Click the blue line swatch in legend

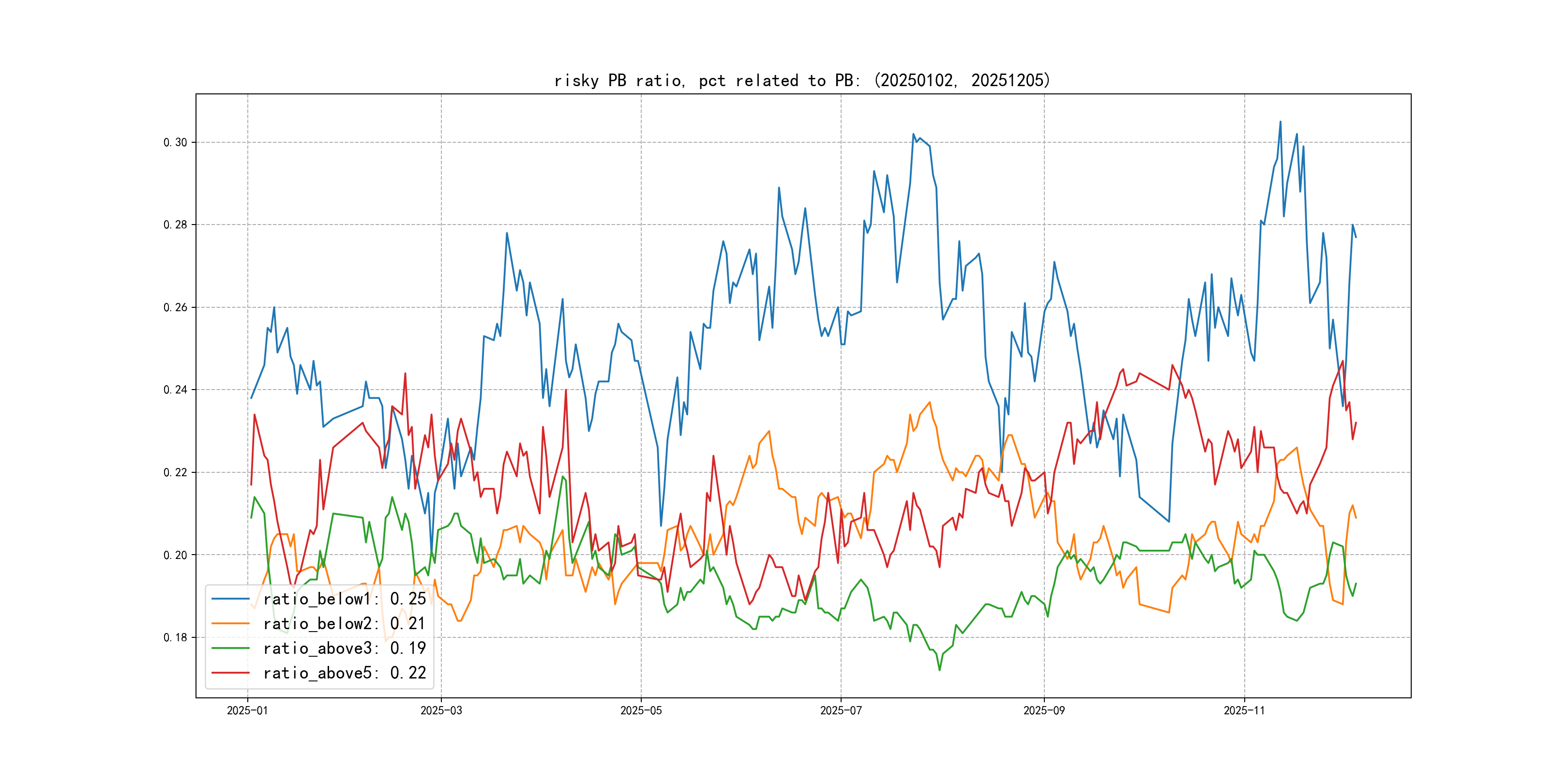pos(230,599)
